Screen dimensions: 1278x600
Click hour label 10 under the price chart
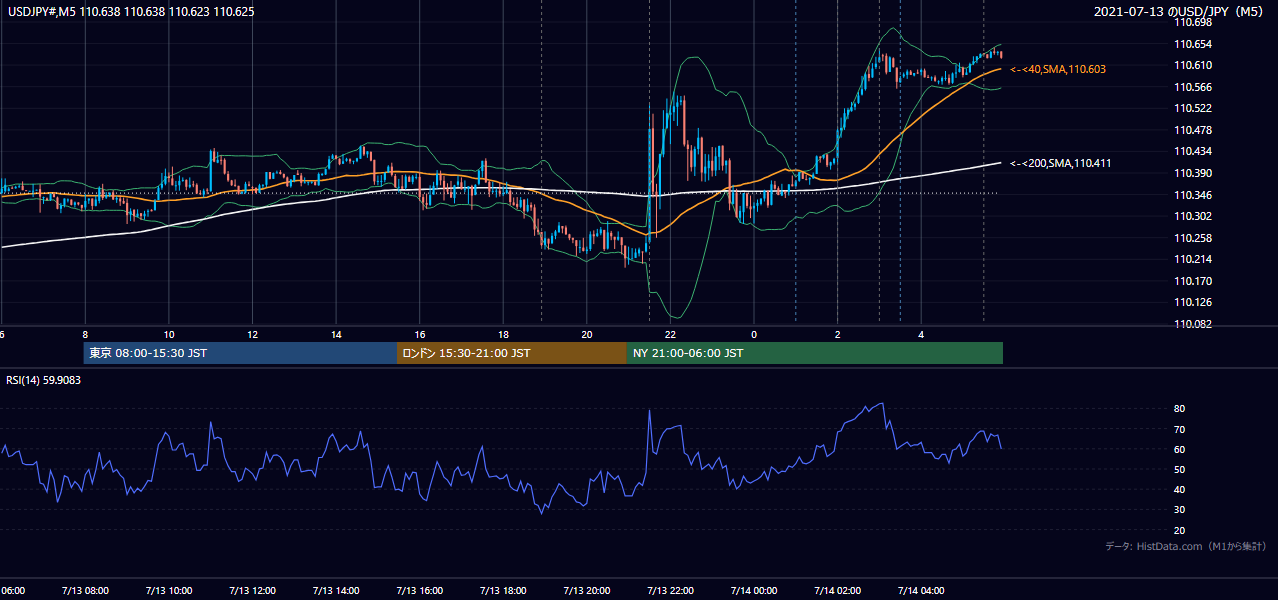pyautogui.click(x=169, y=334)
